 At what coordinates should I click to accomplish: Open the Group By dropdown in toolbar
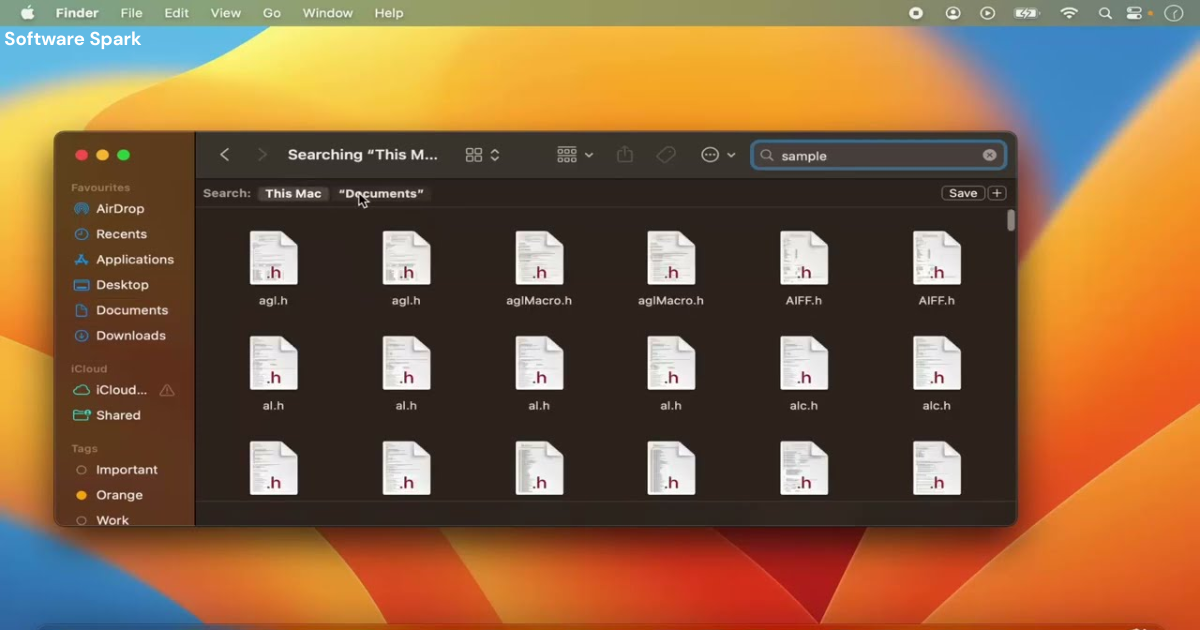(x=575, y=155)
